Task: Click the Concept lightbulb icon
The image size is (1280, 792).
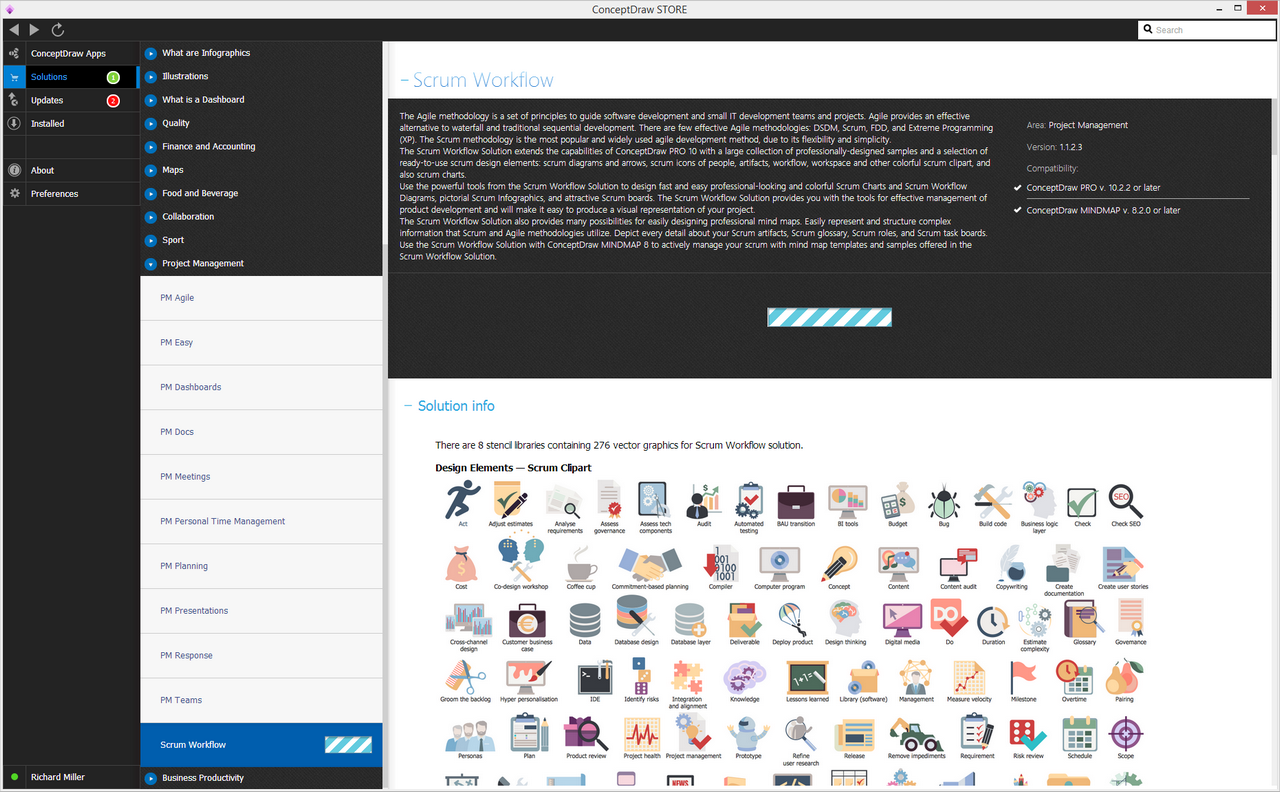Action: point(839,563)
